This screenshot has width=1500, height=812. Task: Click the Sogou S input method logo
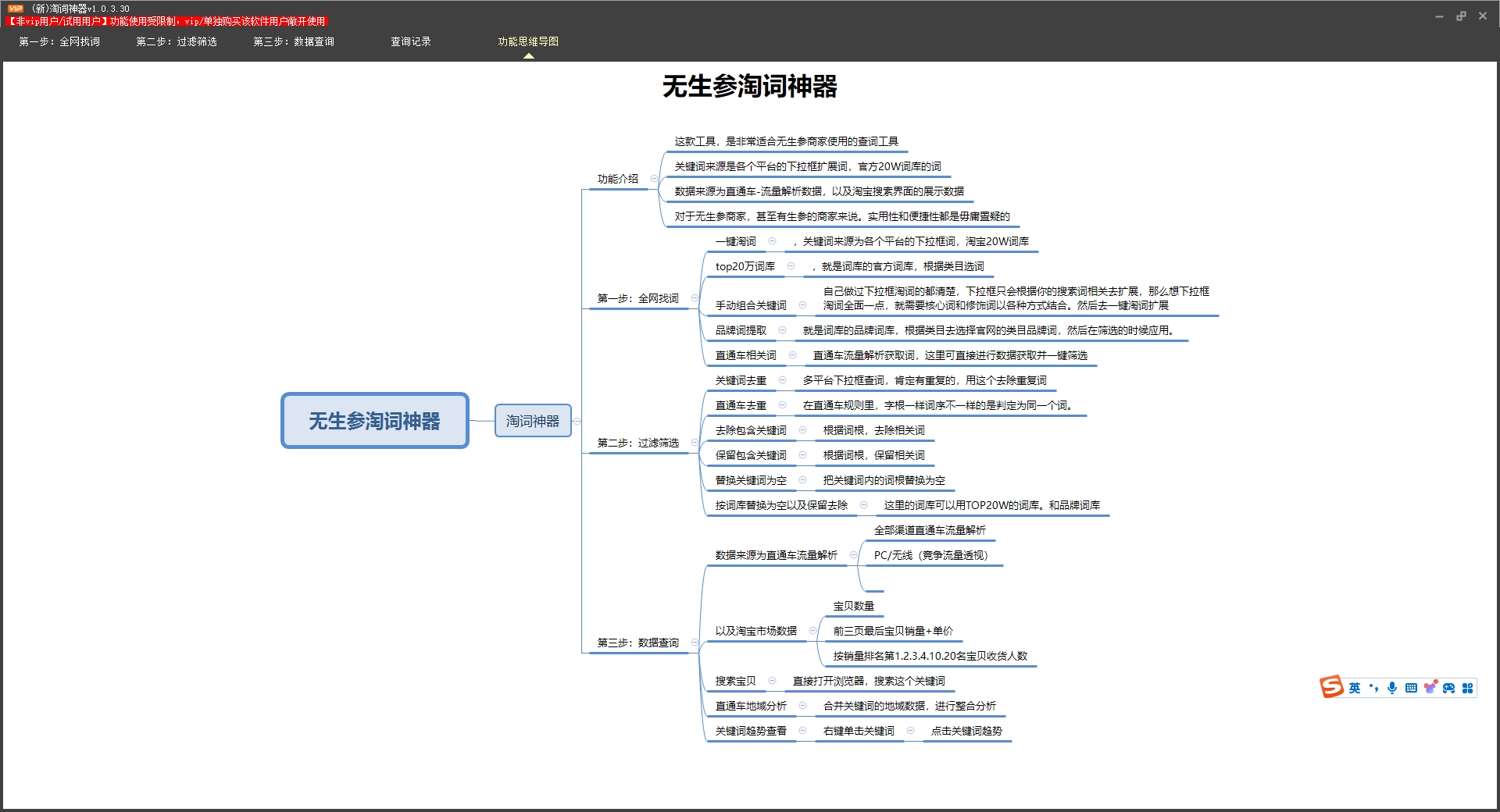[x=1331, y=687]
